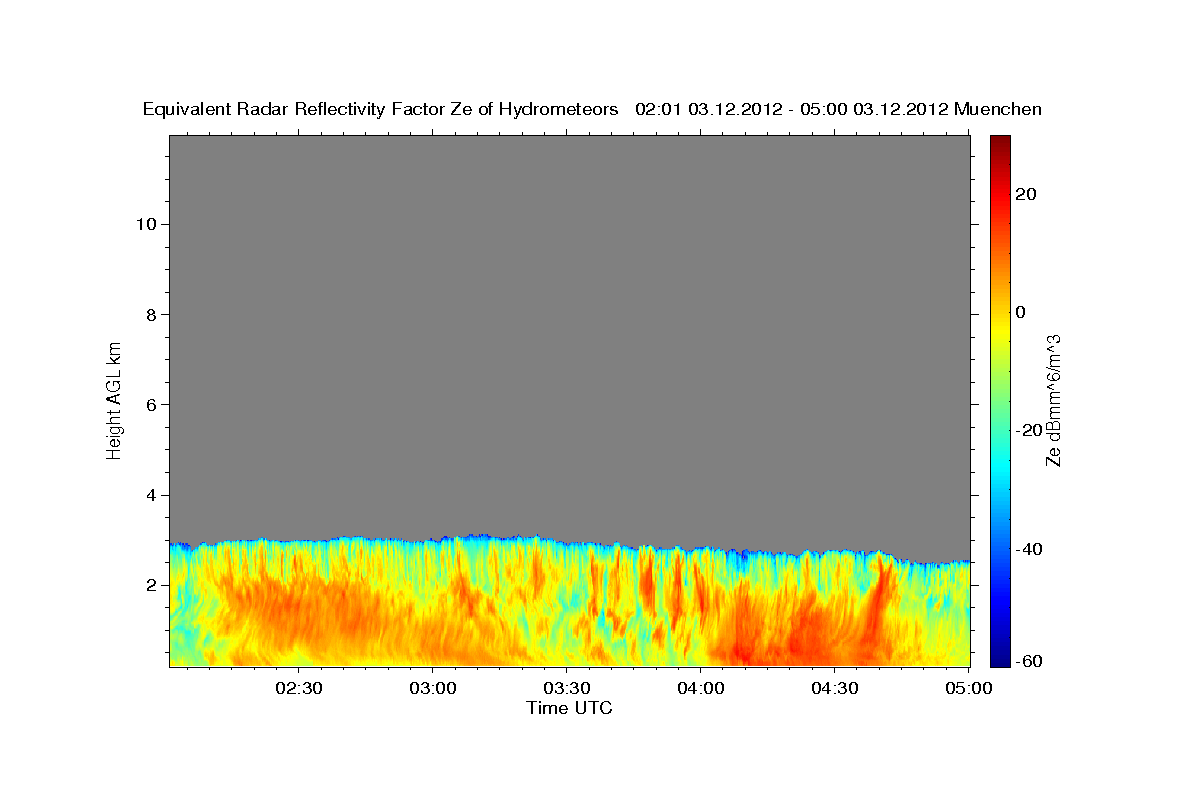This screenshot has height=800, width=1200.
Task: Click the colorbar value label '-40'
Action: click(1028, 549)
